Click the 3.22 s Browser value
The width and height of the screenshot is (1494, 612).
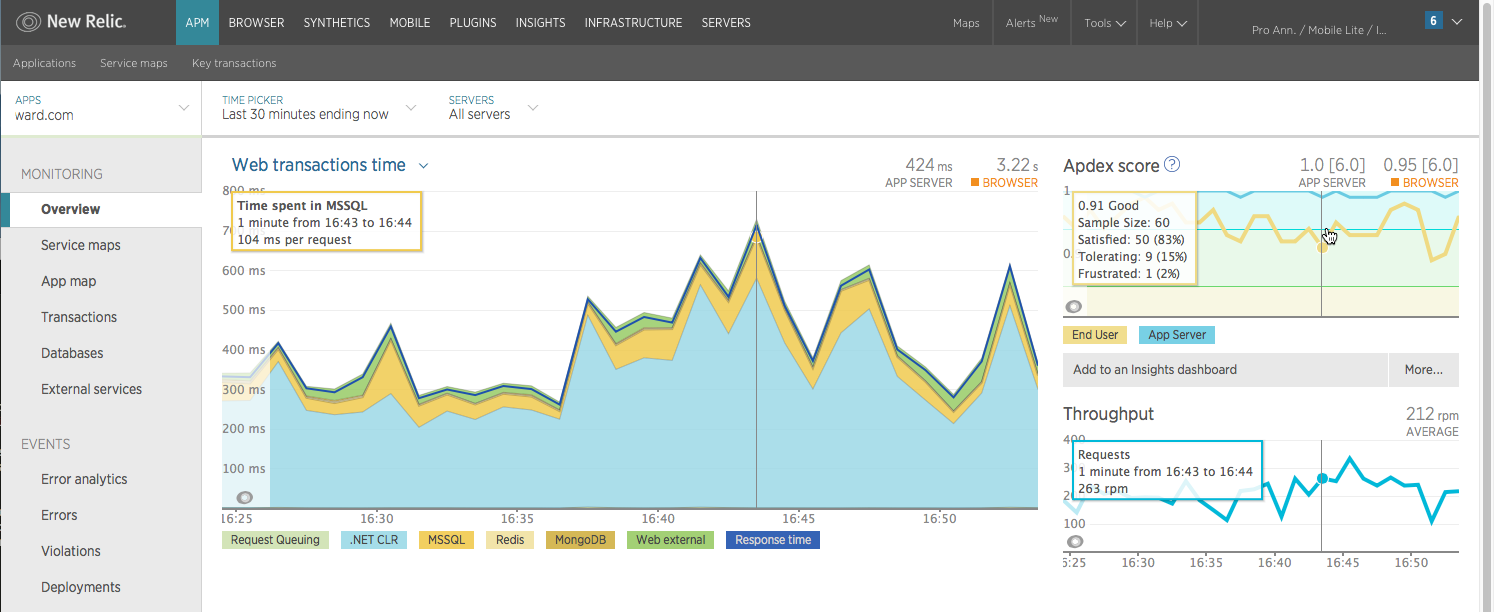pyautogui.click(x=1017, y=165)
